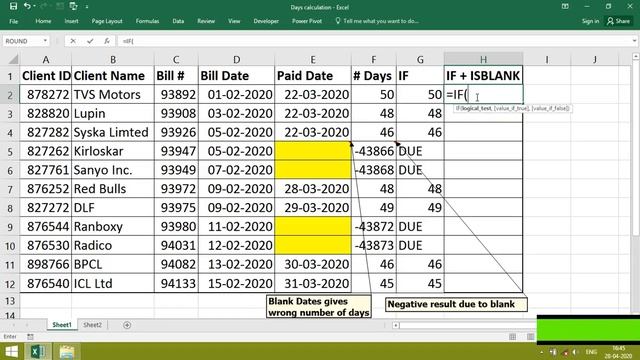Click the Excel taskbar icon
The image size is (640, 360).
(38, 351)
